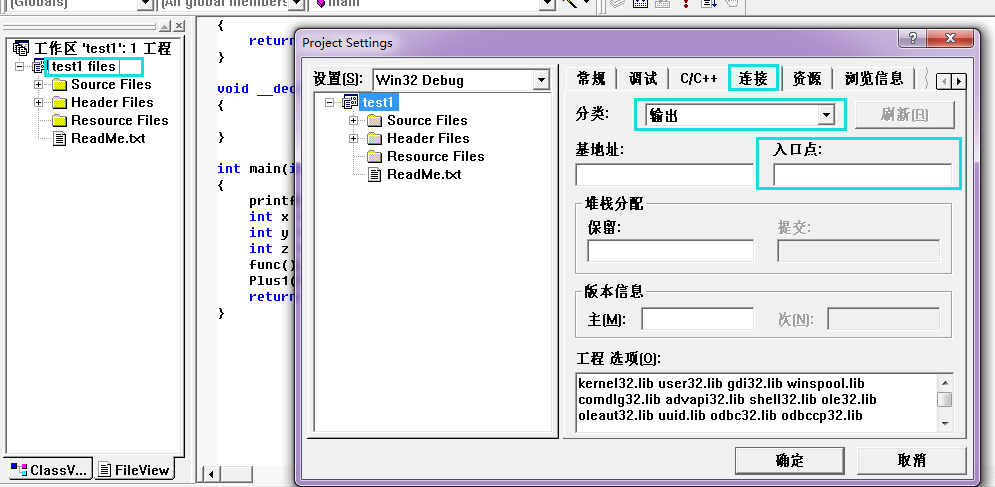Open the 连接 tab
This screenshot has width=995, height=487.
pyautogui.click(x=753, y=77)
